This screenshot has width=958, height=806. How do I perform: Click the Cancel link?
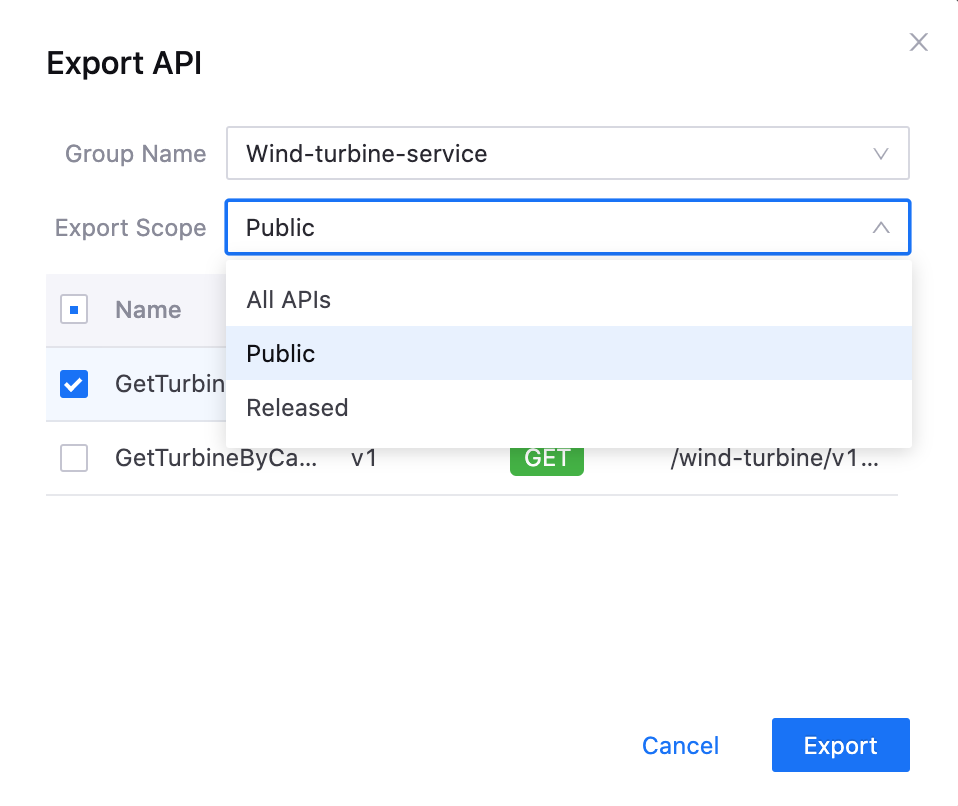pos(680,746)
